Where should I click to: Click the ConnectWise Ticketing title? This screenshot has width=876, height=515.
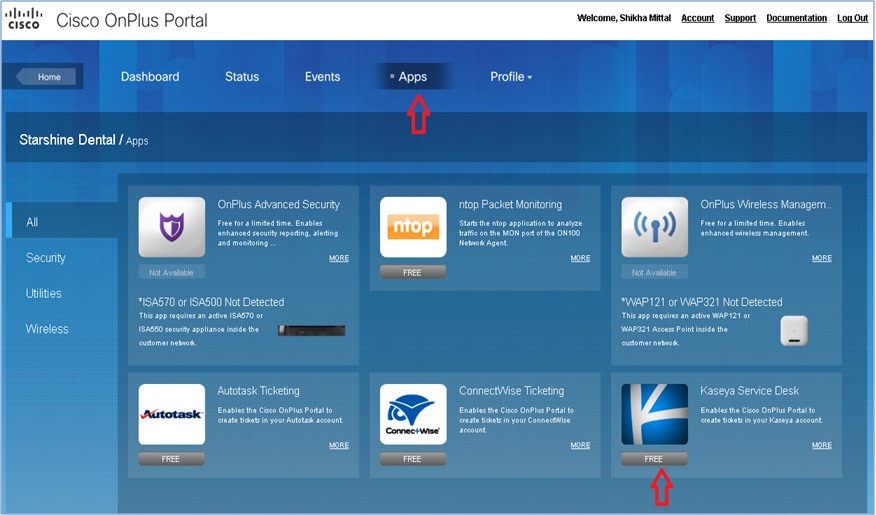click(x=511, y=391)
